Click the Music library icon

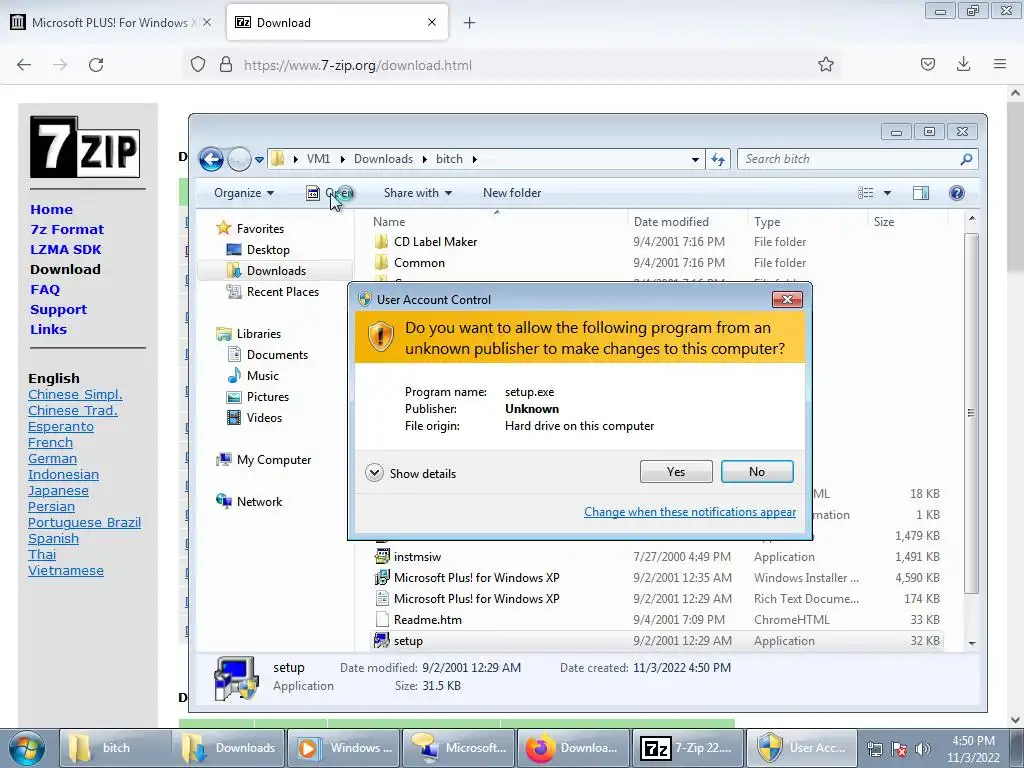[234, 376]
